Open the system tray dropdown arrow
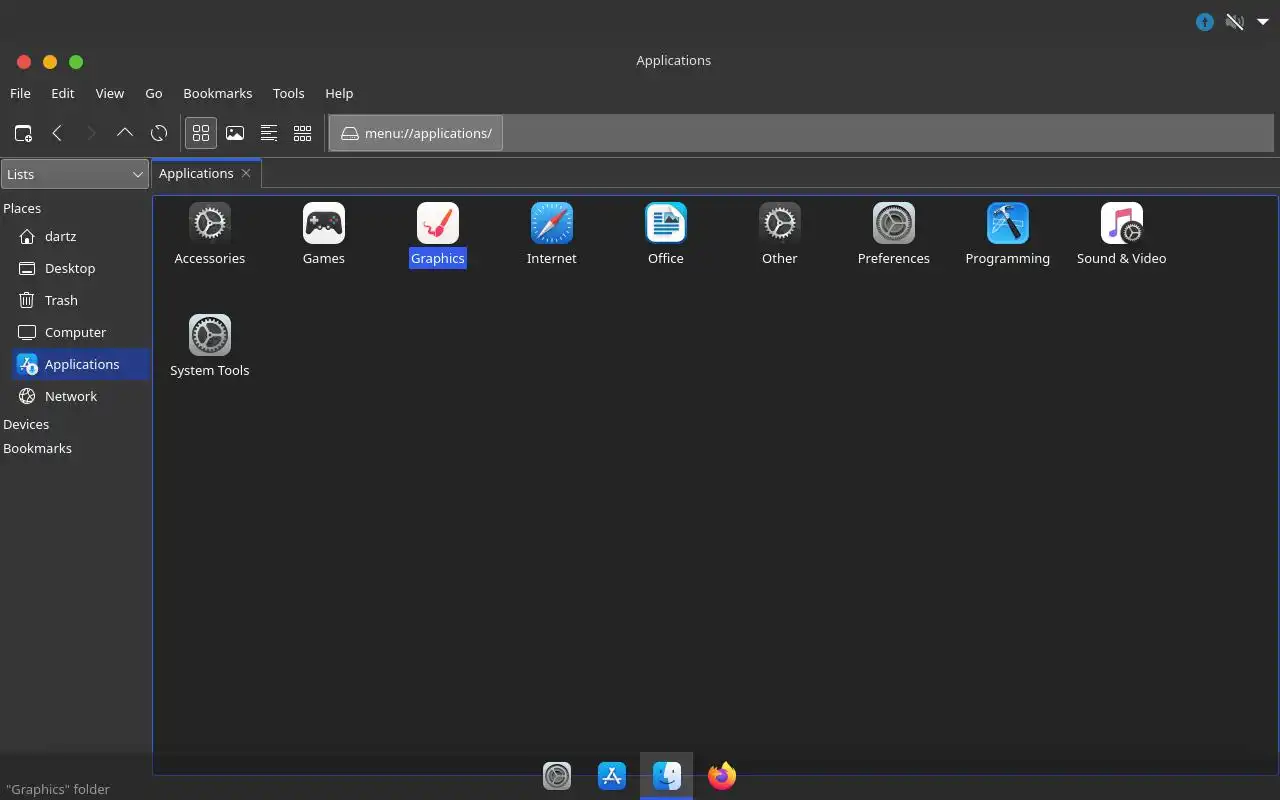 pos(1263,22)
